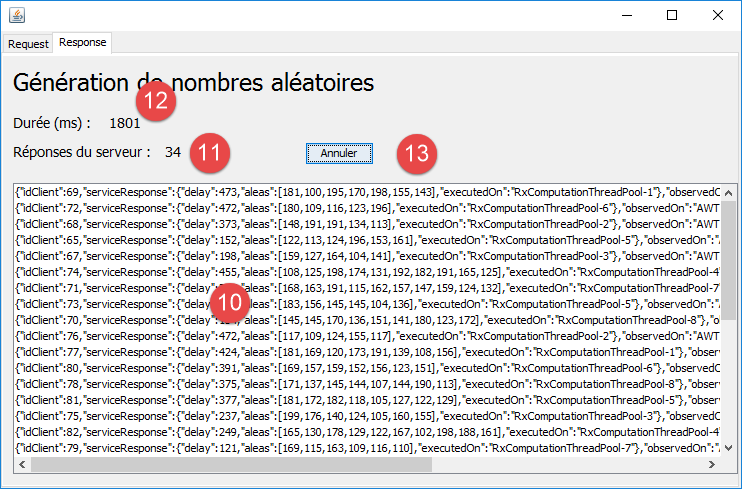Select the response line for idClient 79

pyautogui.click(x=360, y=447)
